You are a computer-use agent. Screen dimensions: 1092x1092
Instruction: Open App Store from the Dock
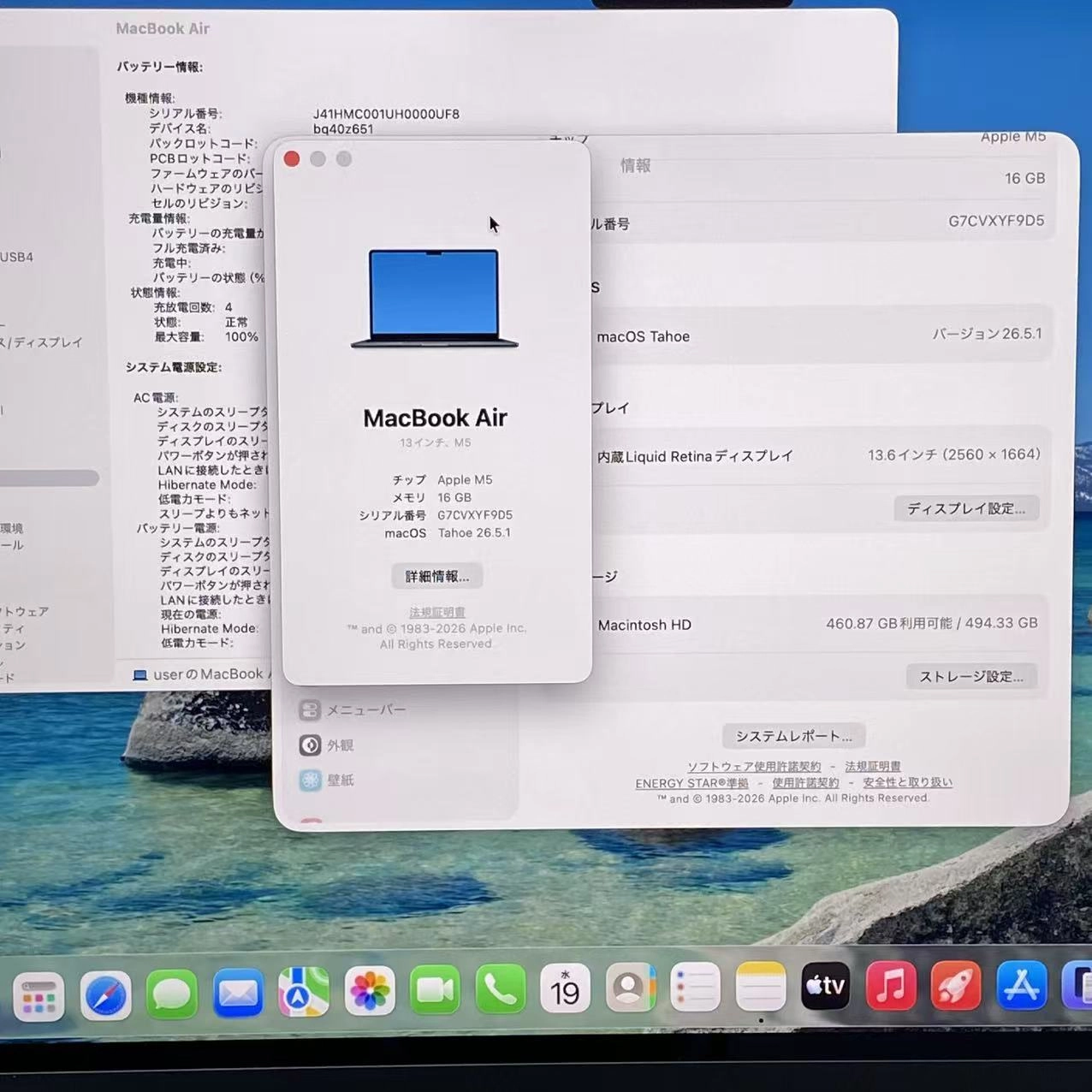tap(1022, 985)
